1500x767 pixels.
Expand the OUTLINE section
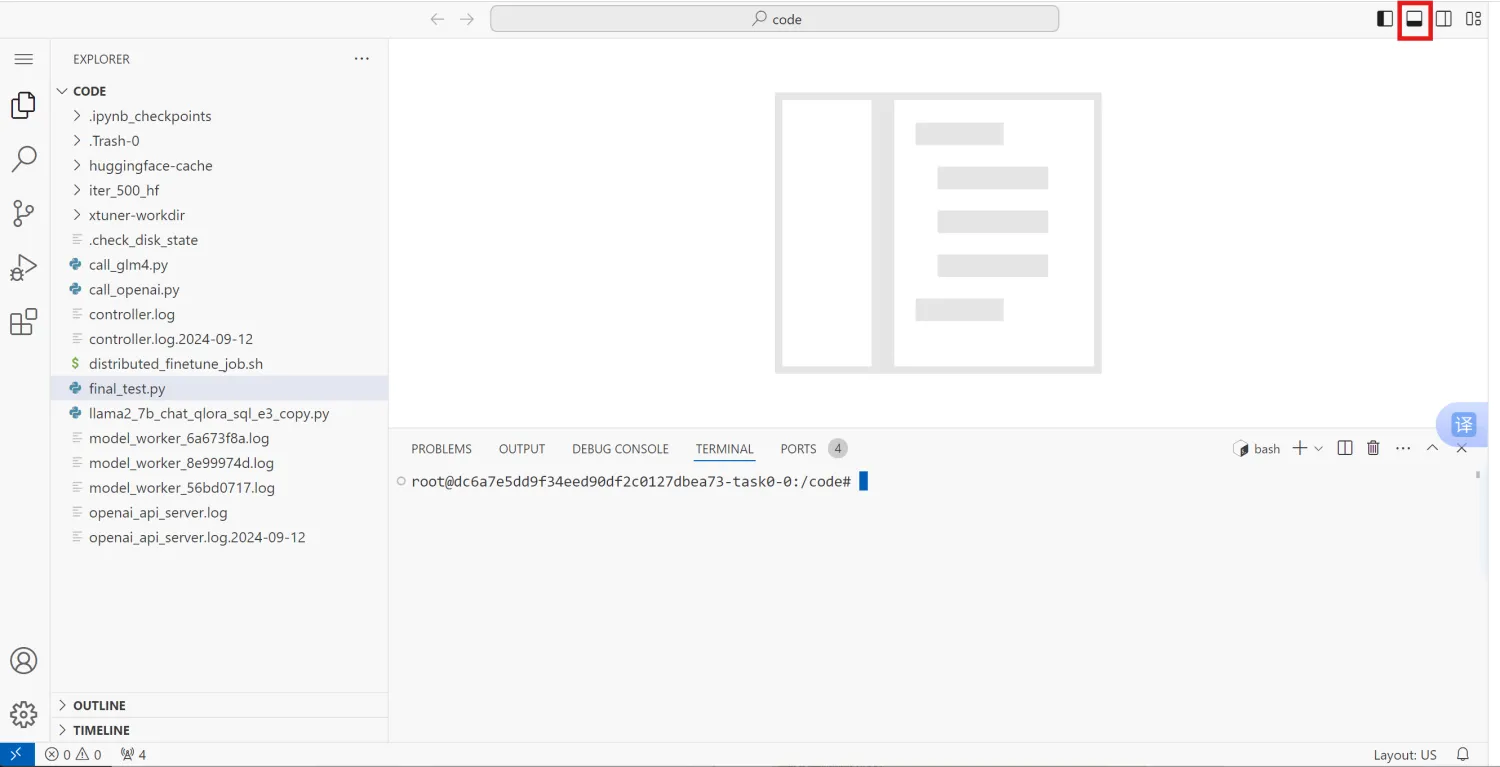(x=99, y=705)
